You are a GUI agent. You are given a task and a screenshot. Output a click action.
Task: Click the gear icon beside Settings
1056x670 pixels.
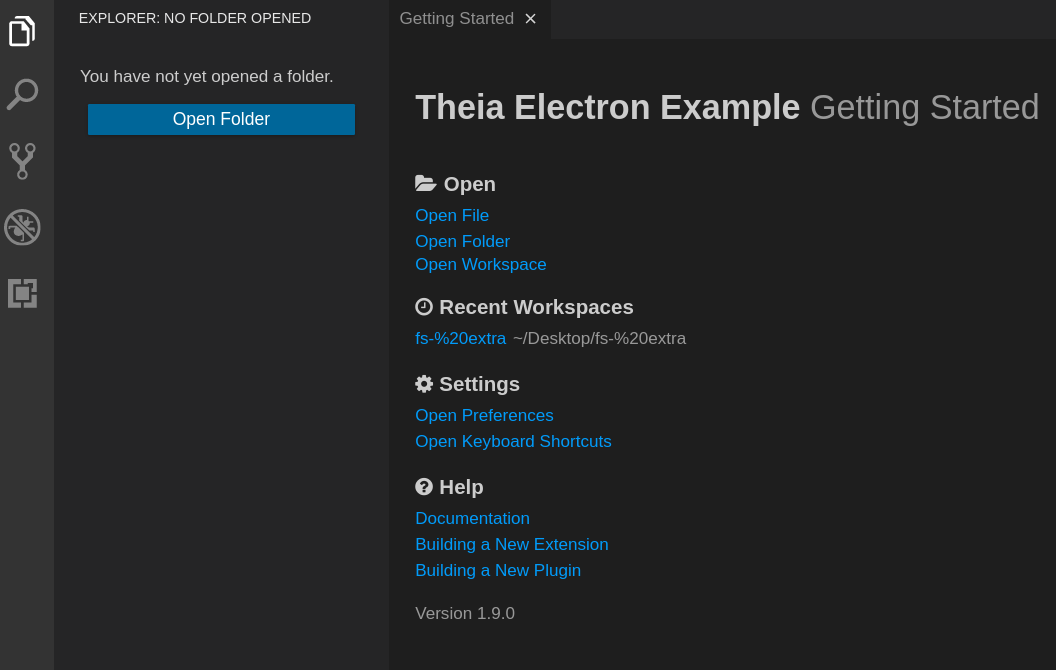click(424, 384)
